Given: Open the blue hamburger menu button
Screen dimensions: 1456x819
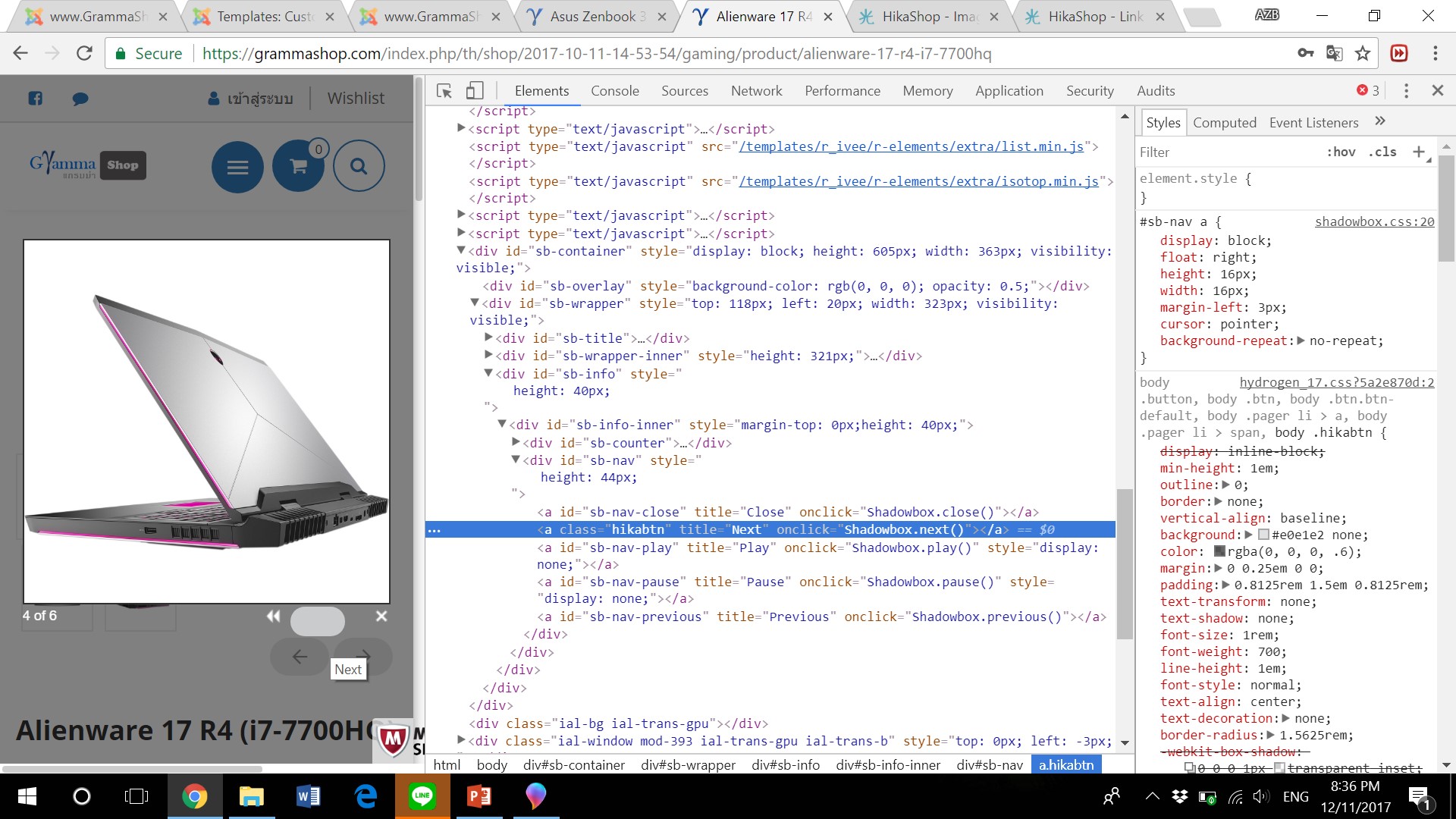Looking at the screenshot, I should pos(237,167).
